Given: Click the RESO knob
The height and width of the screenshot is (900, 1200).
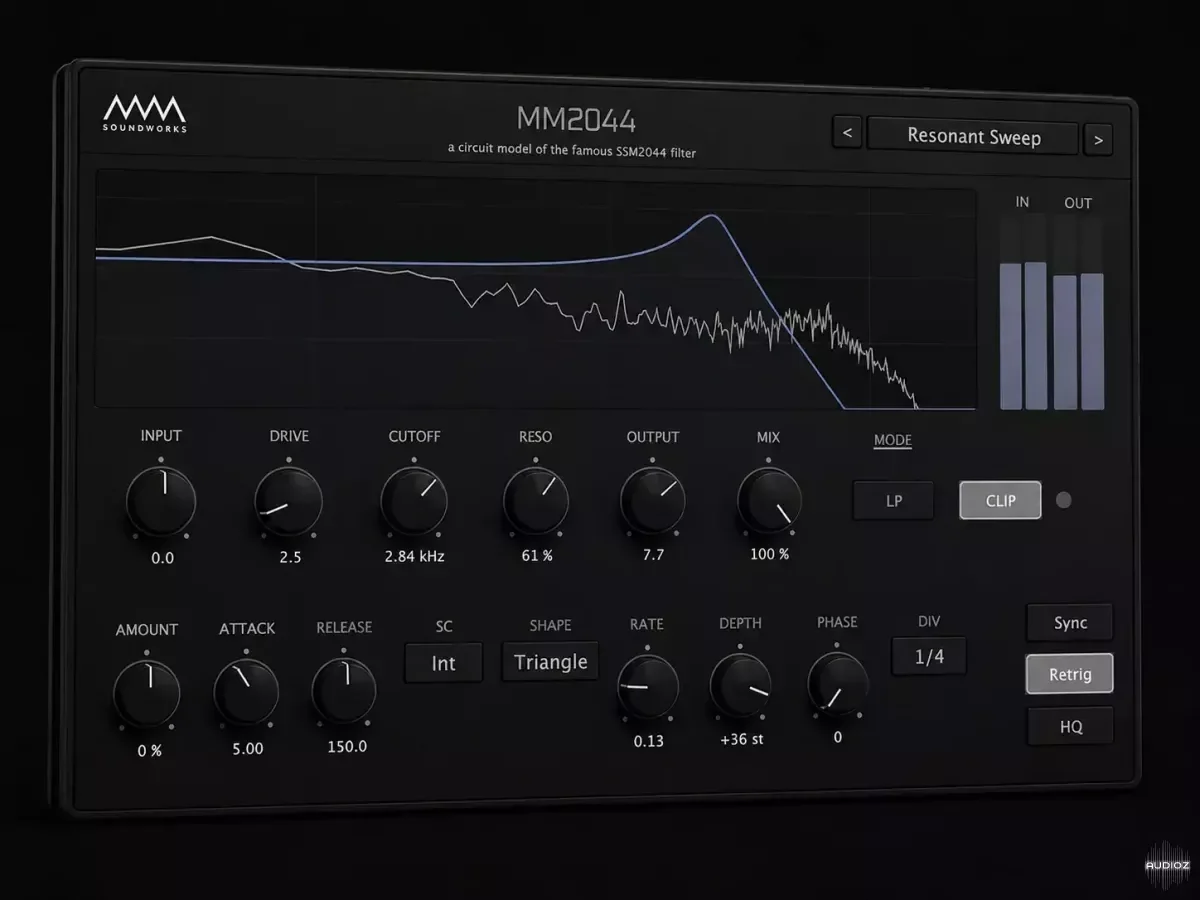Looking at the screenshot, I should pyautogui.click(x=536, y=500).
